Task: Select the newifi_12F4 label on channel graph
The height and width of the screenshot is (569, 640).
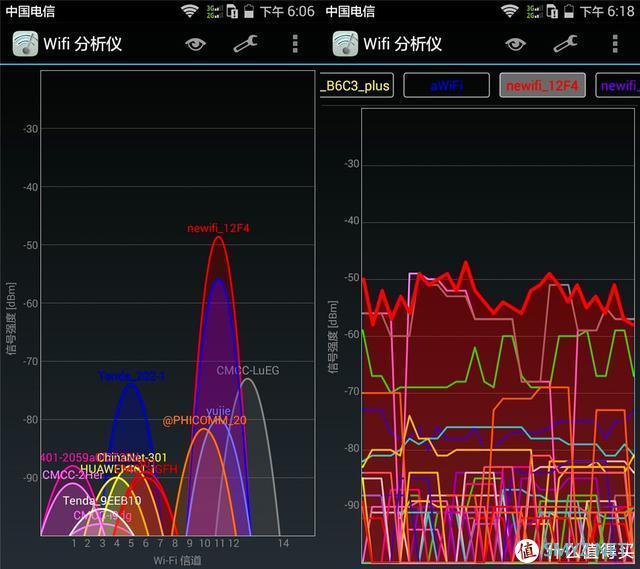Action: click(218, 228)
